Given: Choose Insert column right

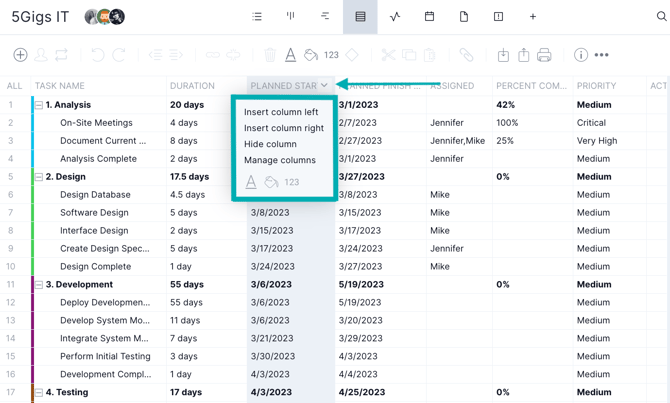Looking at the screenshot, I should tap(284, 128).
